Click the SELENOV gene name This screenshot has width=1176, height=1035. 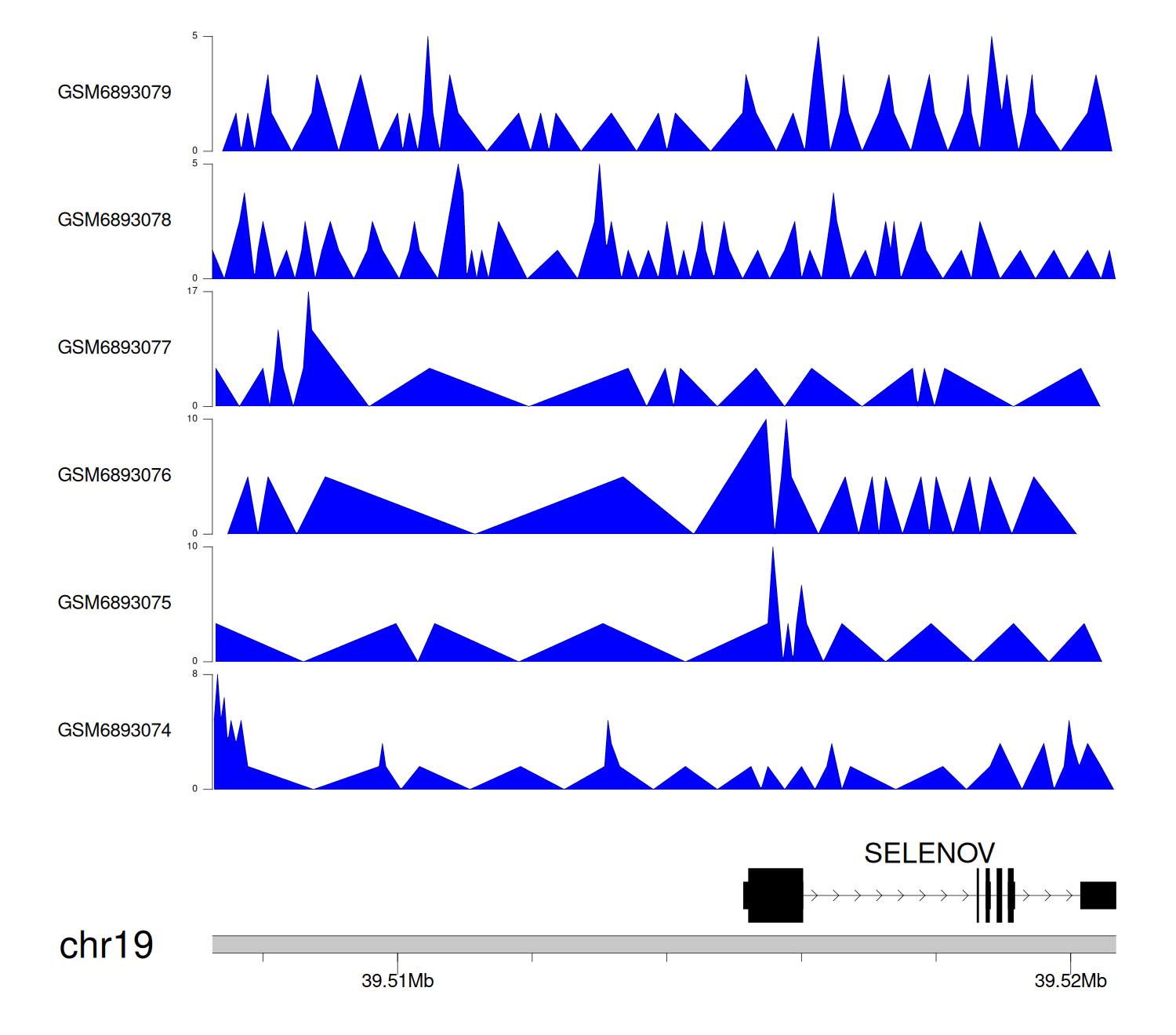929,853
